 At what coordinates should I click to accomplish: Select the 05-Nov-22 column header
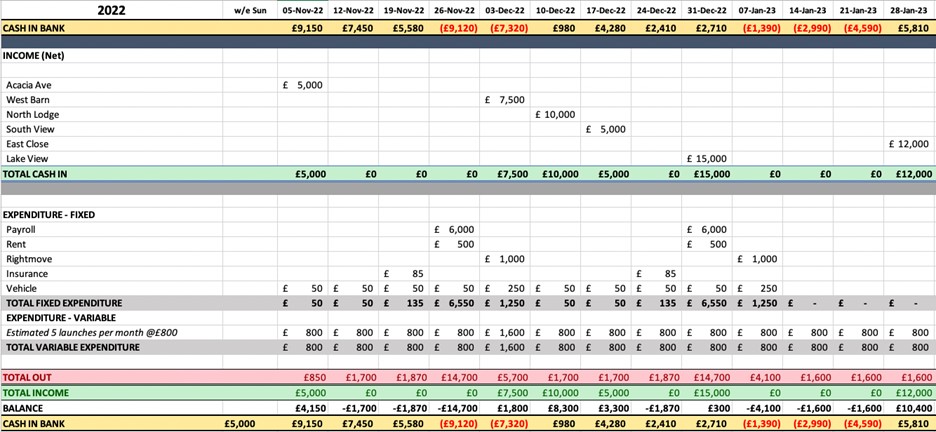click(x=303, y=10)
